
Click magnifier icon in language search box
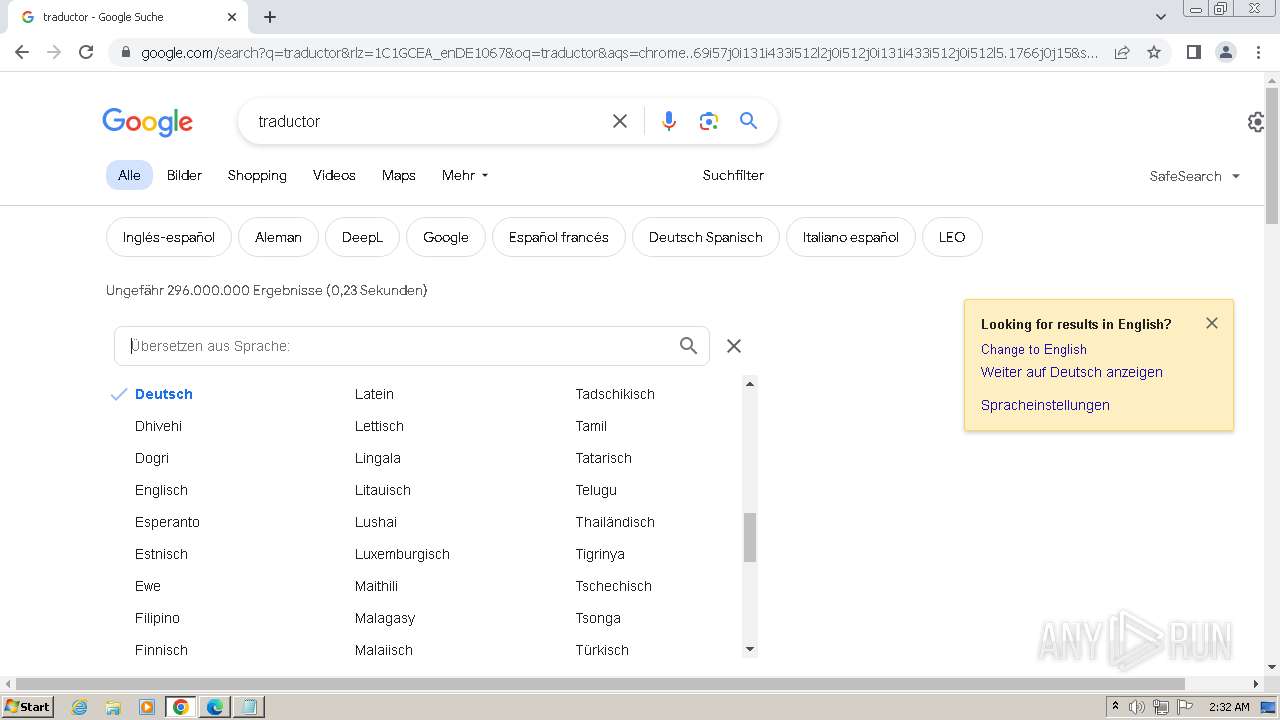(688, 346)
